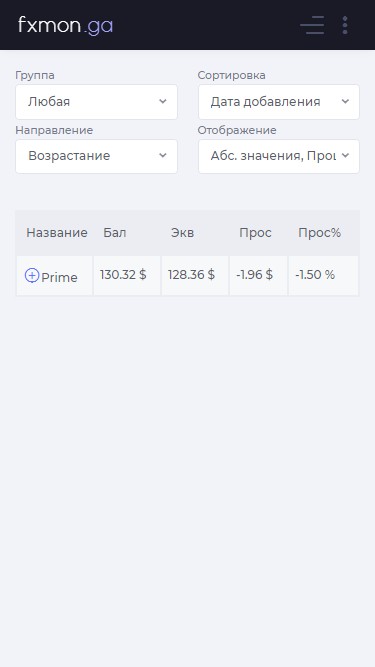Click the chevron arrow in Сортировка selector
This screenshot has height=667, width=375.
345,101
